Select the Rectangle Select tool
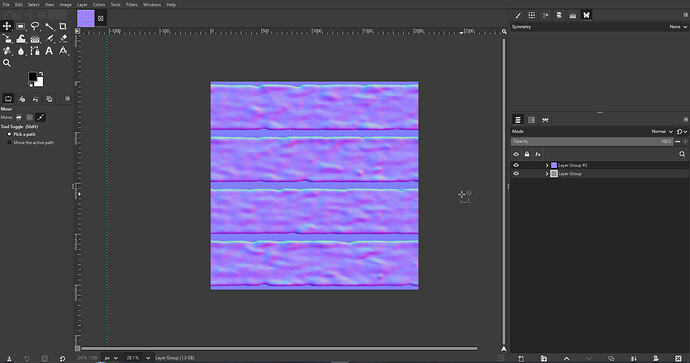Image resolution: width=690 pixels, height=363 pixels. 21,26
